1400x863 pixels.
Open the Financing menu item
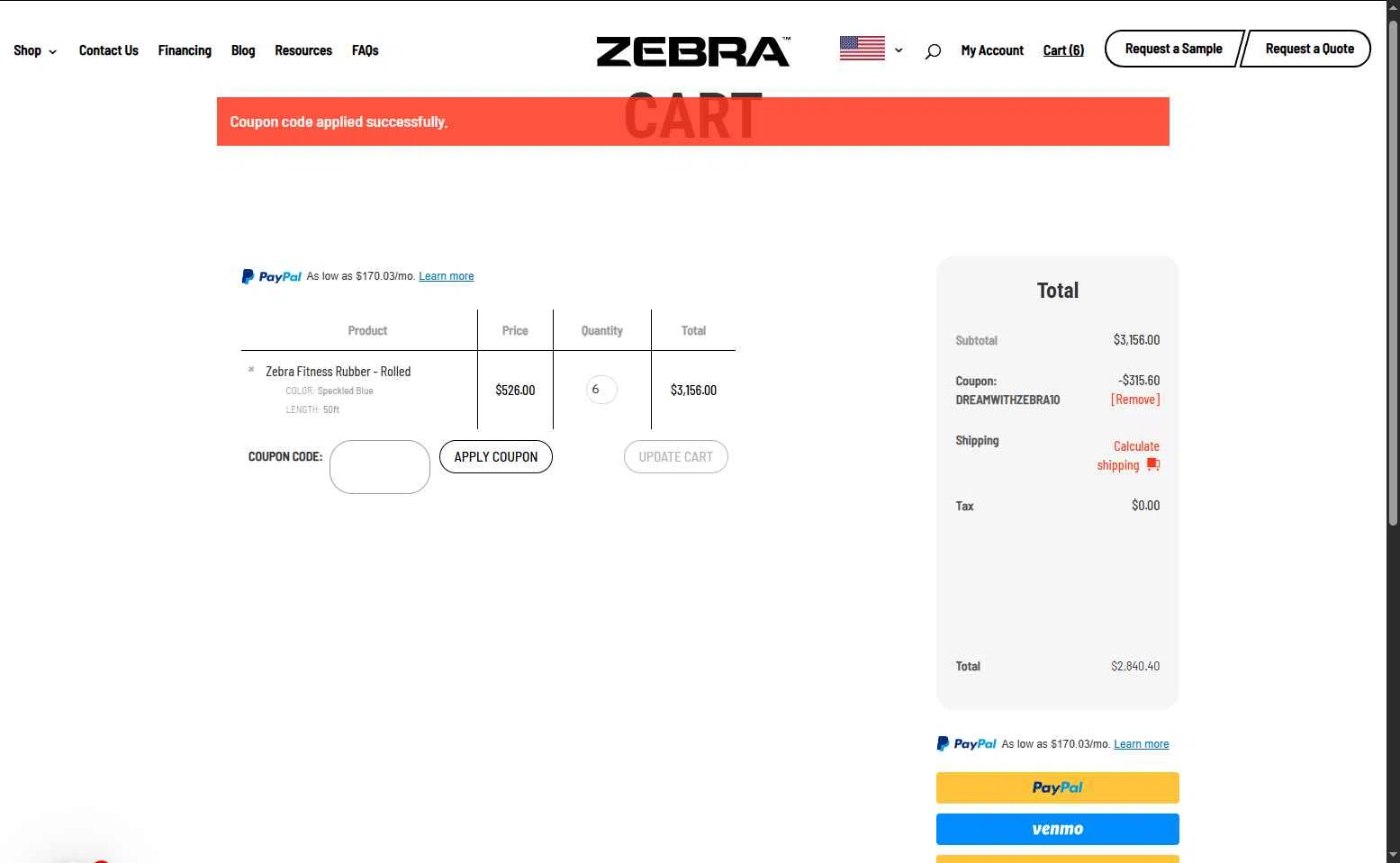click(185, 50)
